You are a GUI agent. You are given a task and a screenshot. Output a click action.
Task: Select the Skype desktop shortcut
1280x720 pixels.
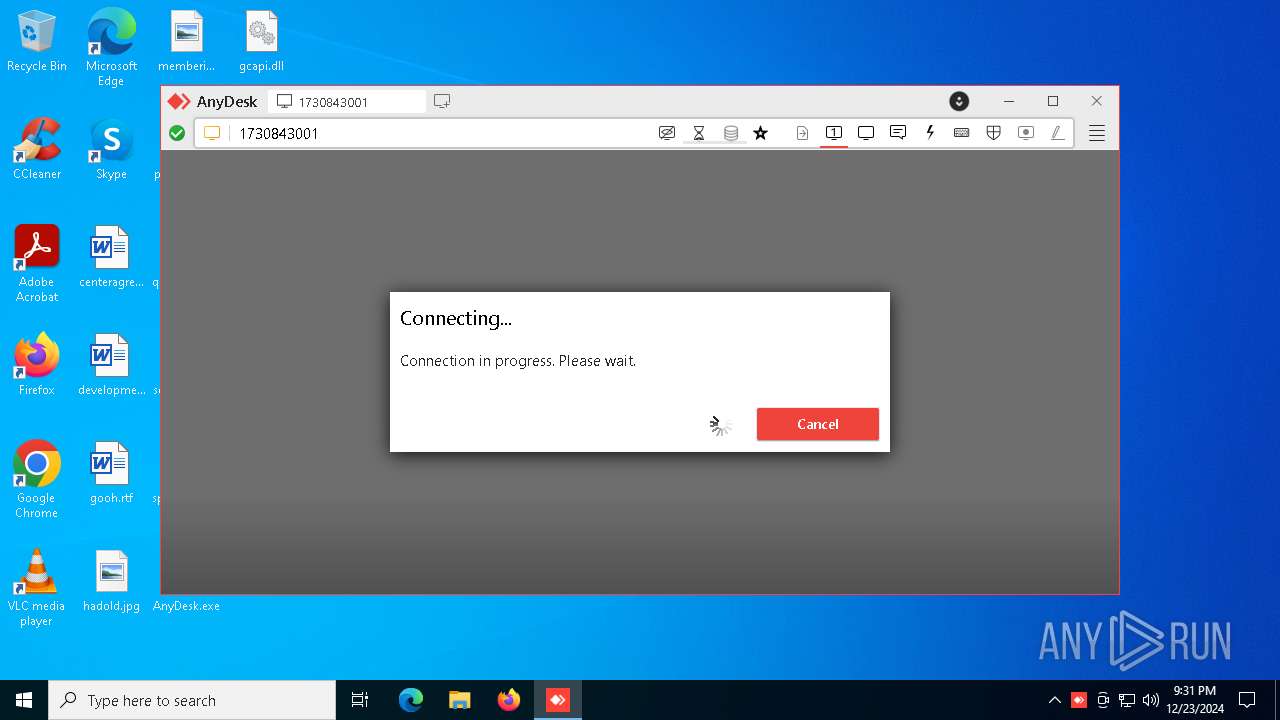pyautogui.click(x=111, y=149)
